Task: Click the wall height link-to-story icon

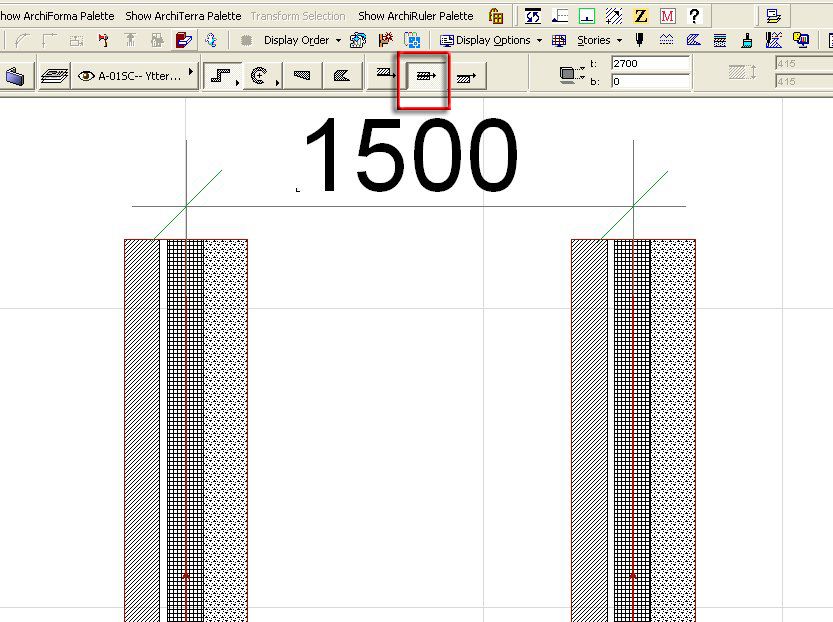Action: point(572,74)
